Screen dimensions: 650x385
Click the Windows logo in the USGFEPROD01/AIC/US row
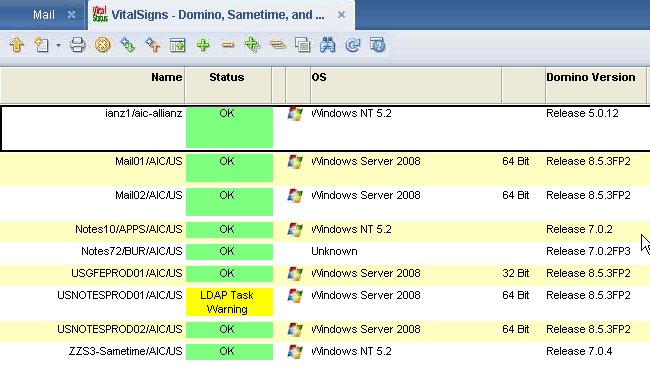click(x=295, y=274)
